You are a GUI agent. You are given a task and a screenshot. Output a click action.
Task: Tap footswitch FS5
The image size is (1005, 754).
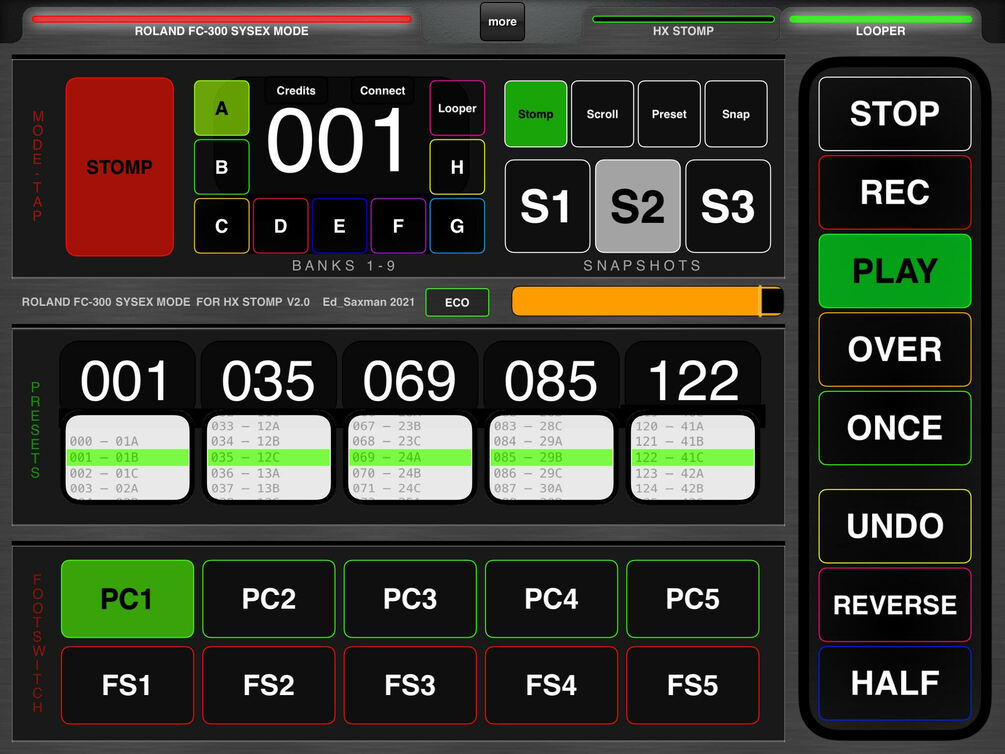693,685
